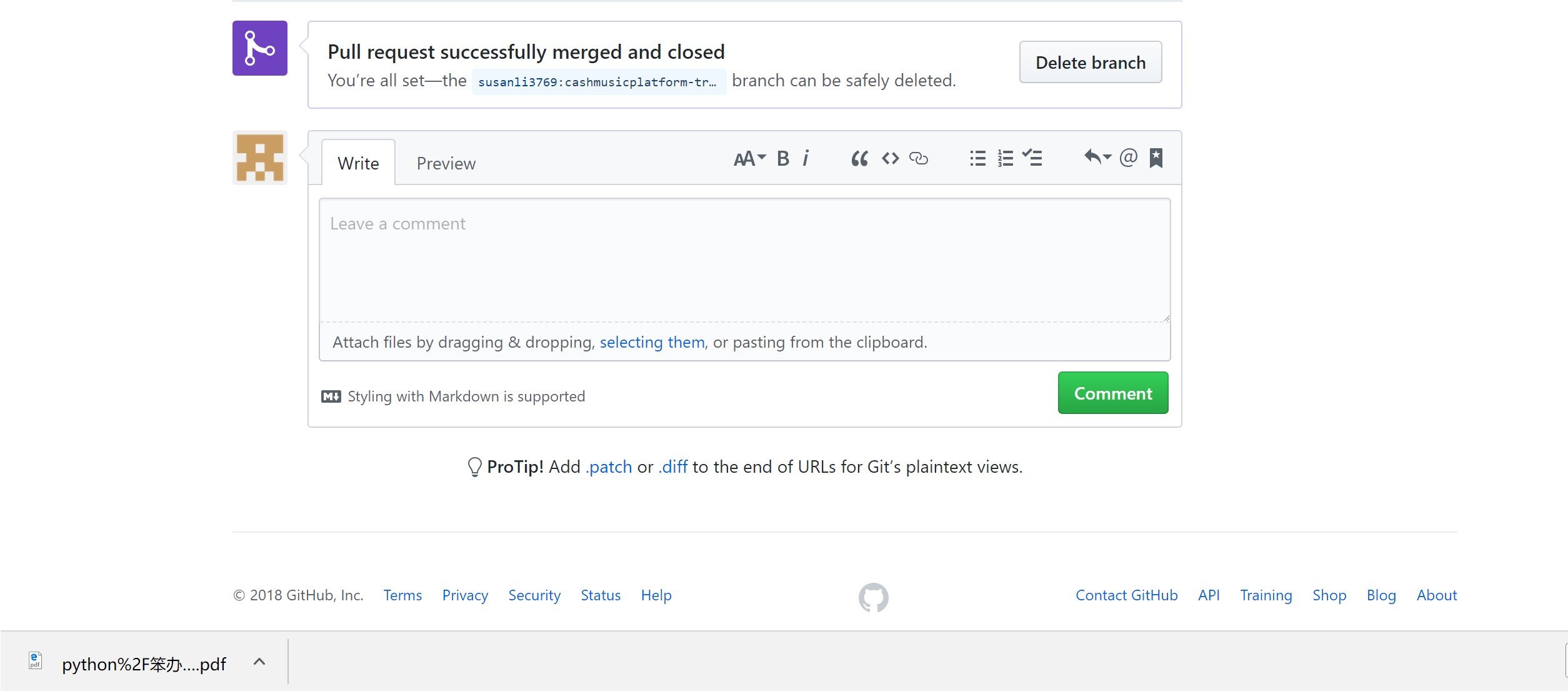Open the saved reply dropdown
Screen dimensions: 1568x691
[x=1097, y=157]
